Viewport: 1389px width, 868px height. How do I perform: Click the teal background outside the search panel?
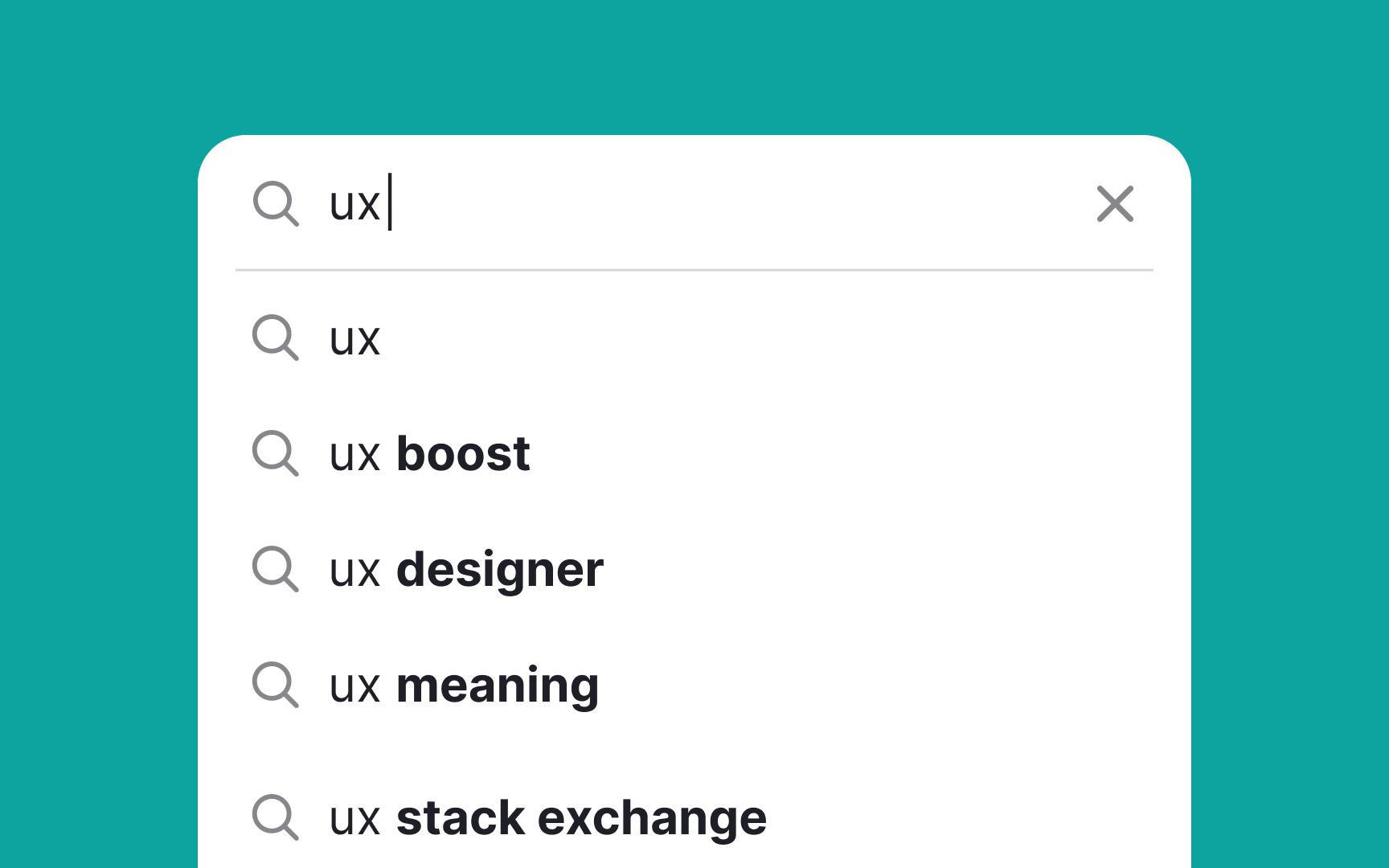click(x=96, y=434)
